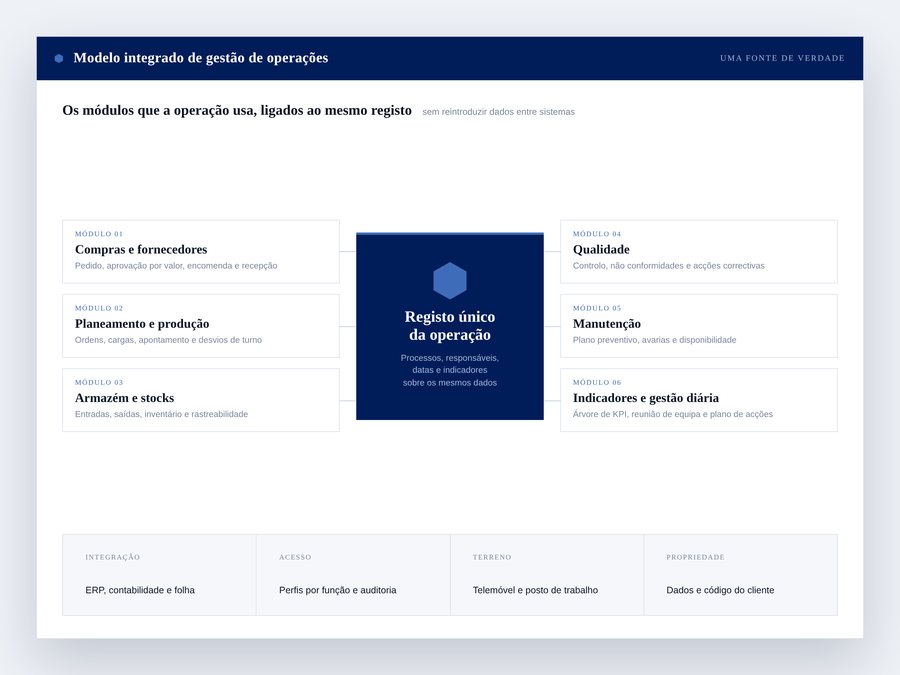Viewport: 900px width, 675px height.
Task: Open the 'Armazém e stocks' module card
Action: [x=201, y=400]
